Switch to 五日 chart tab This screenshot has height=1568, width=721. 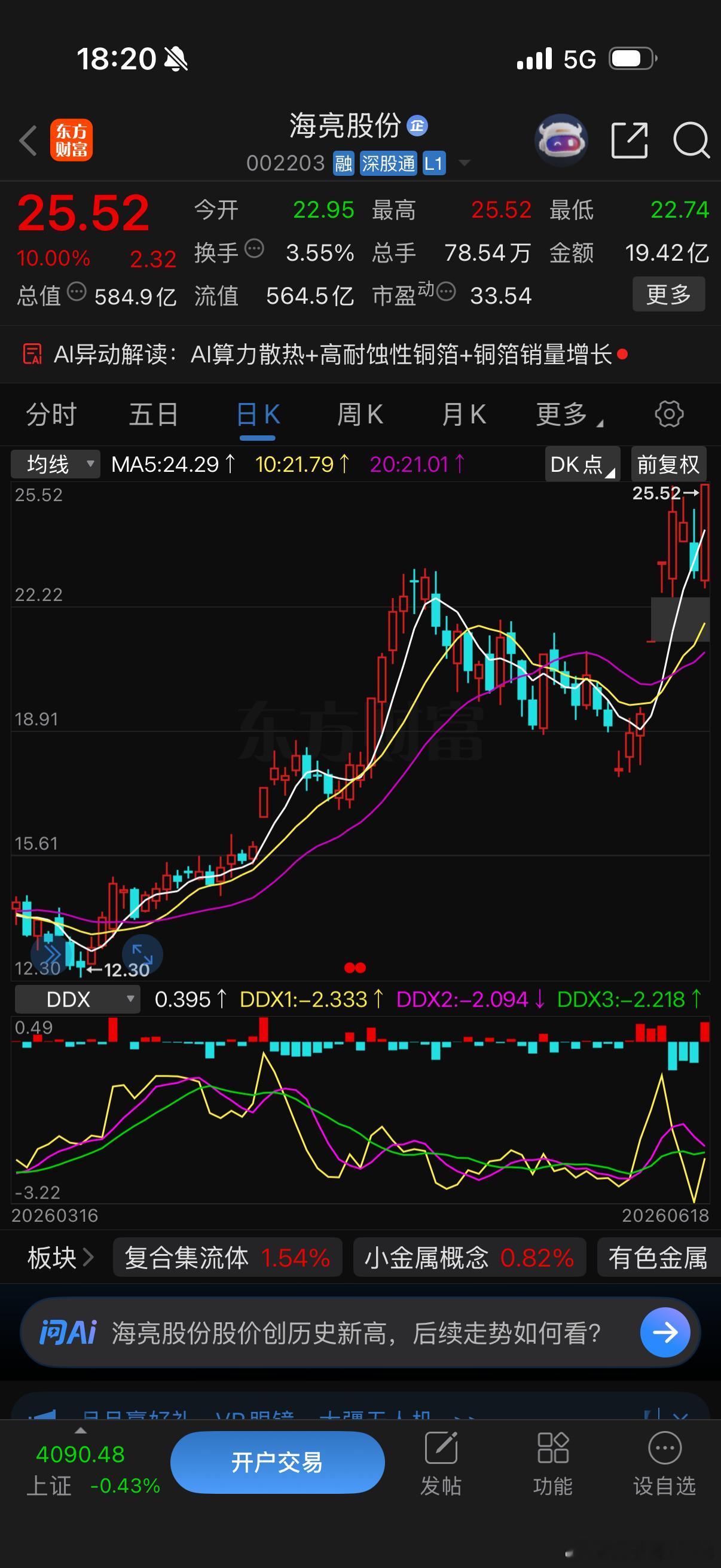tap(153, 414)
